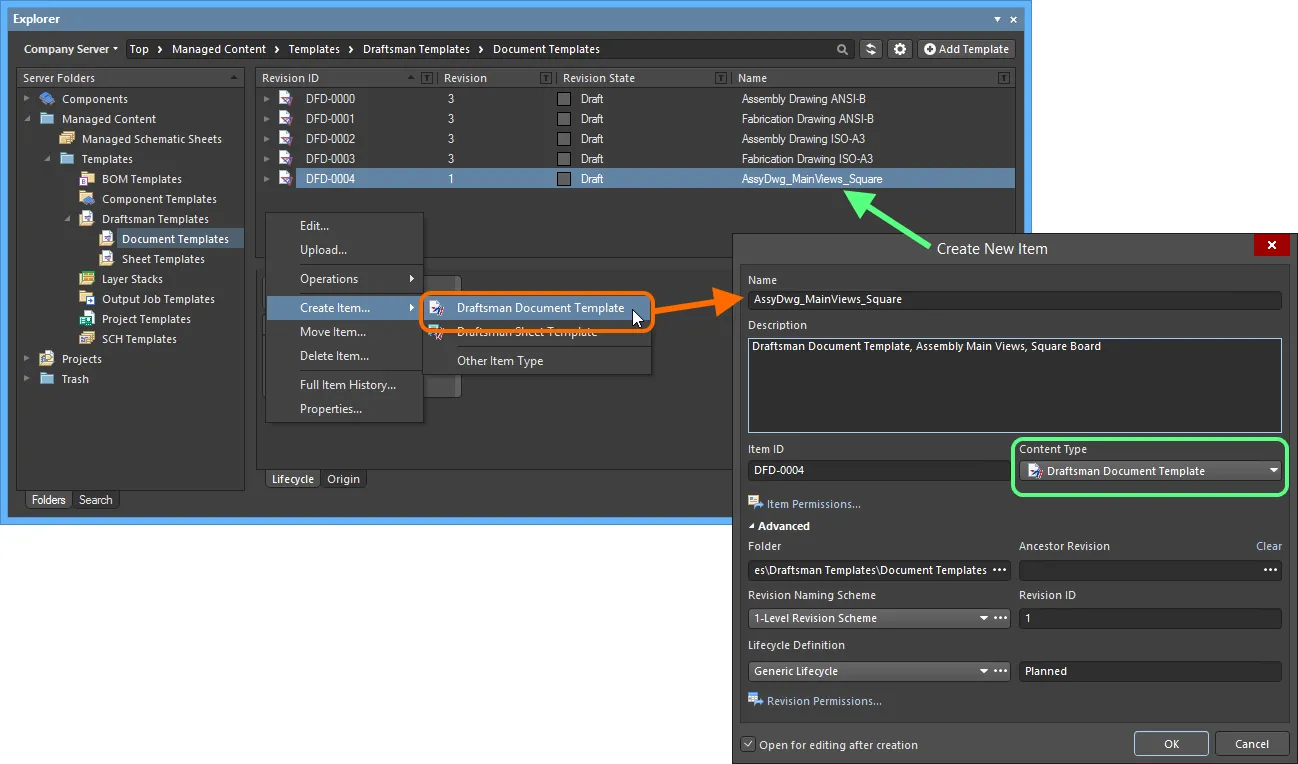Choose Delete Item... in context menu
Image resolution: width=1298 pixels, height=764 pixels.
pos(344,356)
